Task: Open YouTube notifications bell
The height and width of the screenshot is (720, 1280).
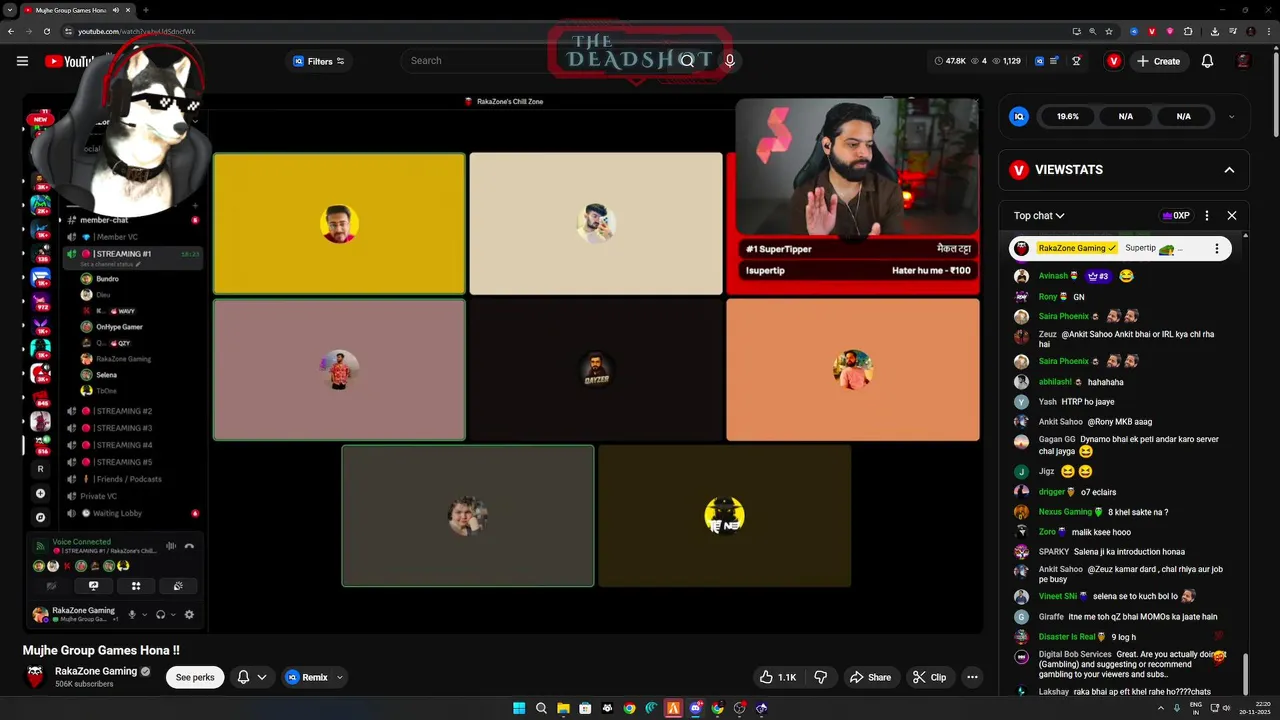Action: coord(1207,61)
